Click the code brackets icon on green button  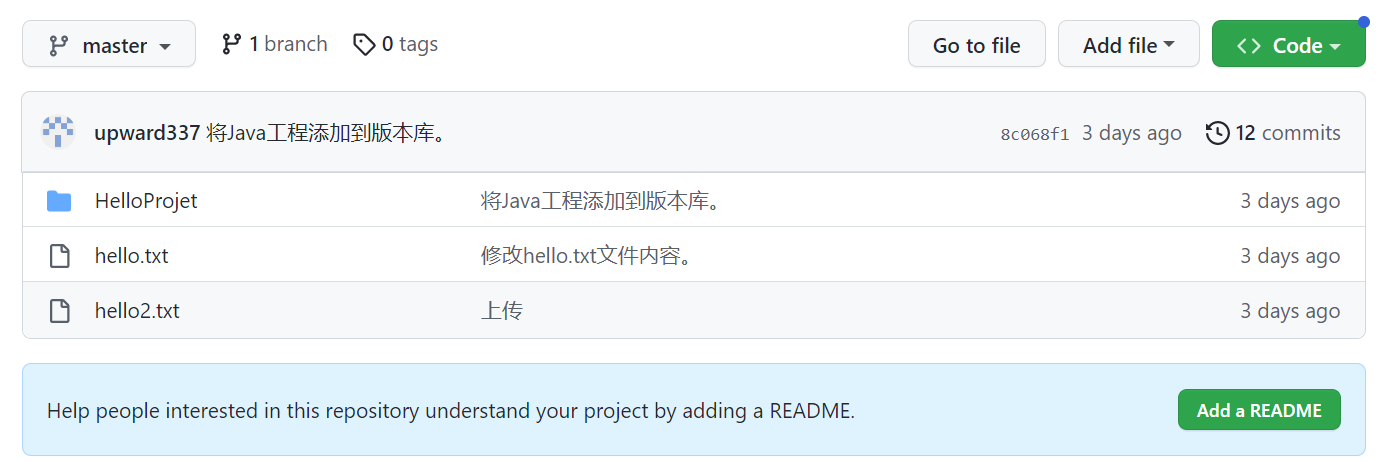(x=1249, y=45)
